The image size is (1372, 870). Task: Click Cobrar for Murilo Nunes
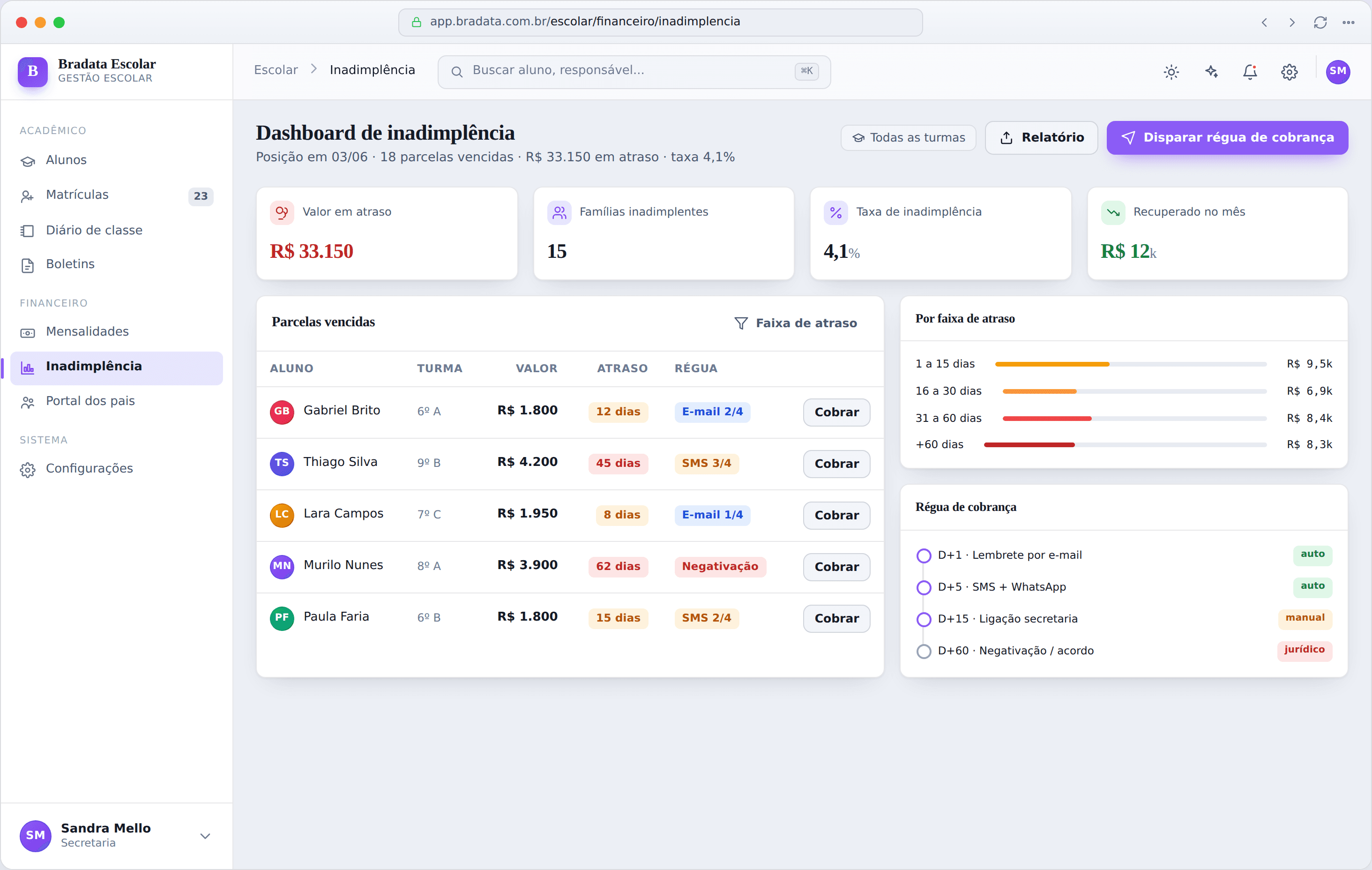pyautogui.click(x=836, y=567)
